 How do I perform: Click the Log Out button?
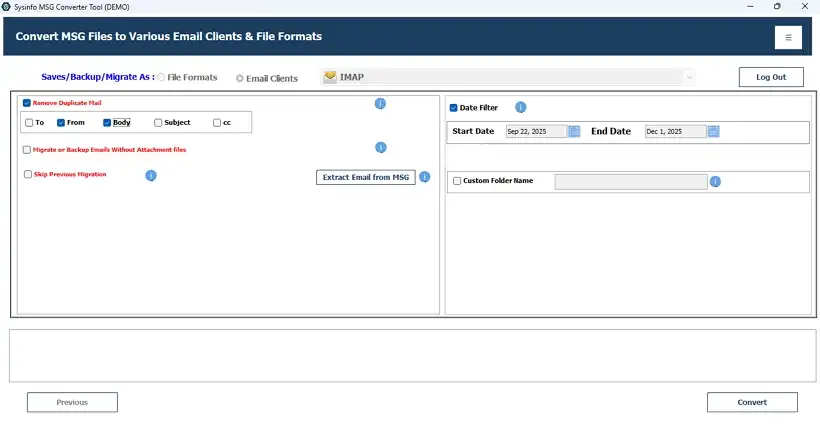tap(771, 77)
